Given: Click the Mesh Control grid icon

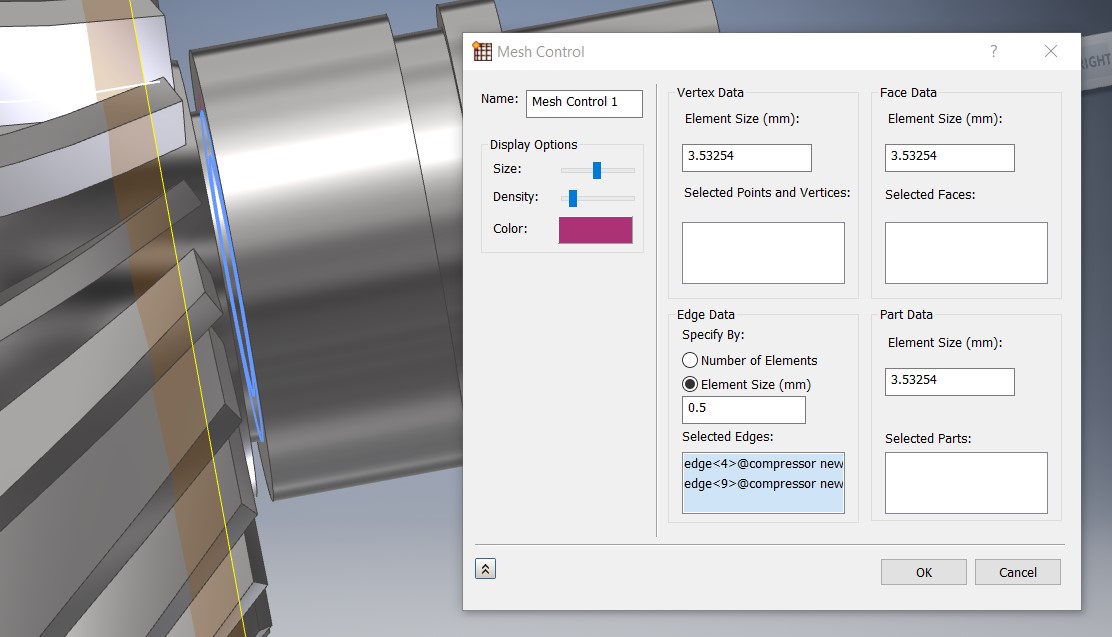Looking at the screenshot, I should pos(482,51).
